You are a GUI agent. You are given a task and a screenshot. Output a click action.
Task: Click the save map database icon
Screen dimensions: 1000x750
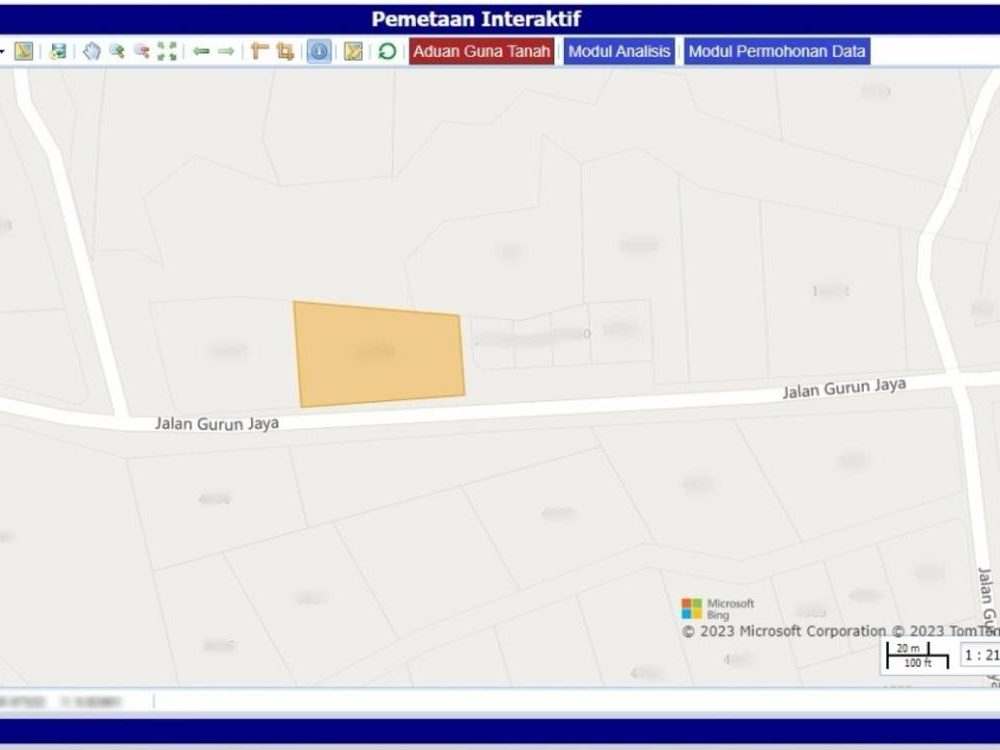coord(58,51)
